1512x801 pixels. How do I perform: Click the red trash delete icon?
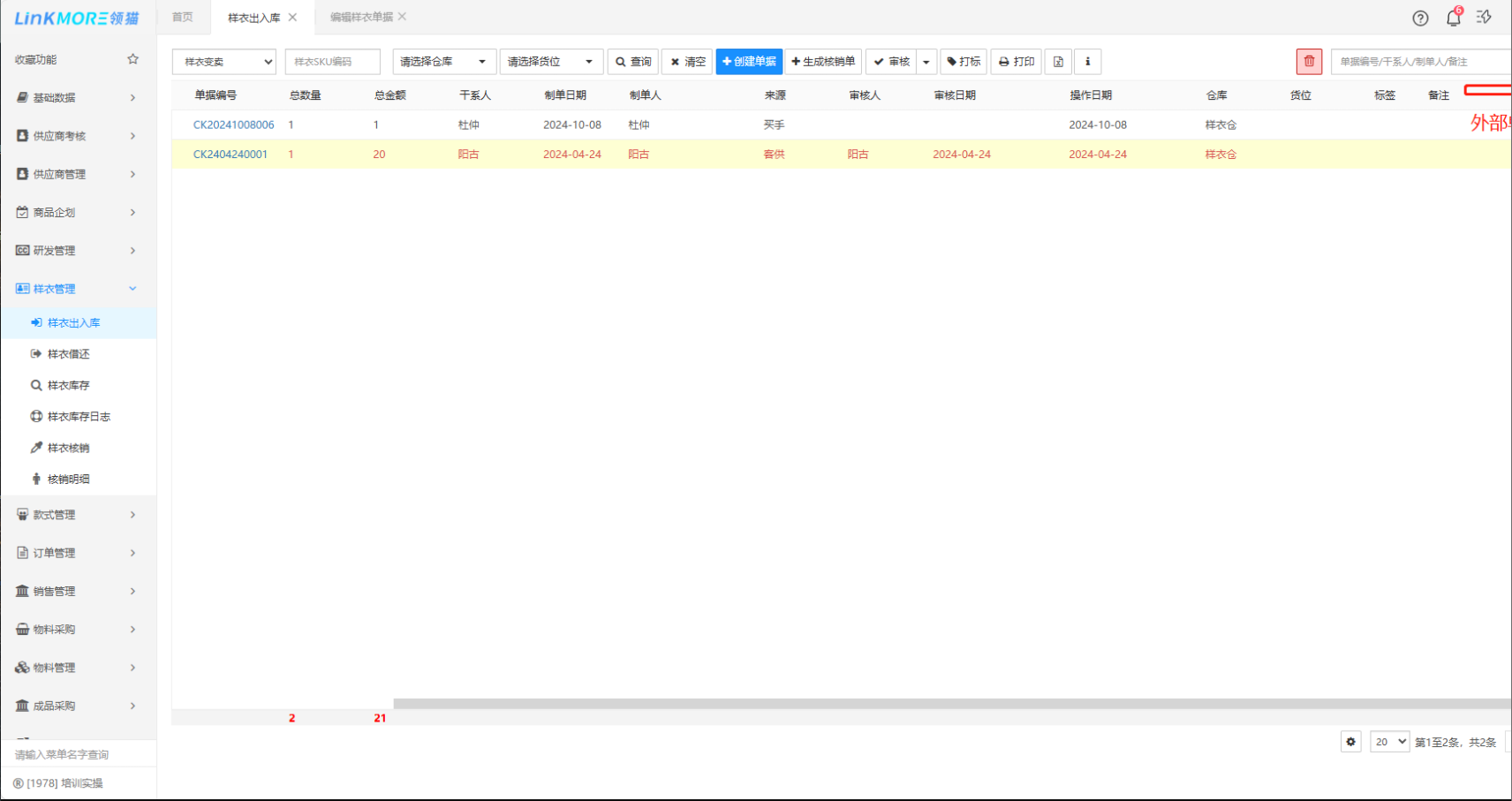tap(1309, 62)
